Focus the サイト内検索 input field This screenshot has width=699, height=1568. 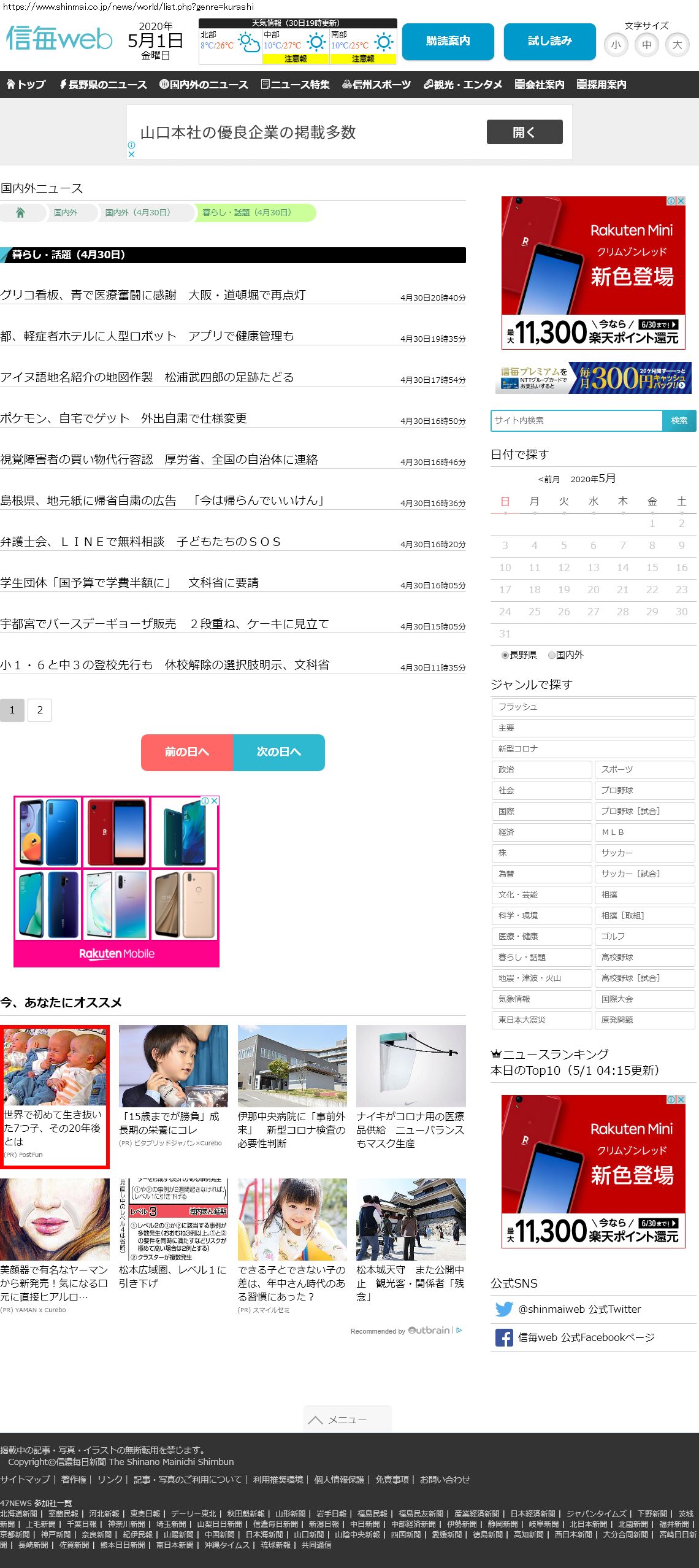point(576,421)
